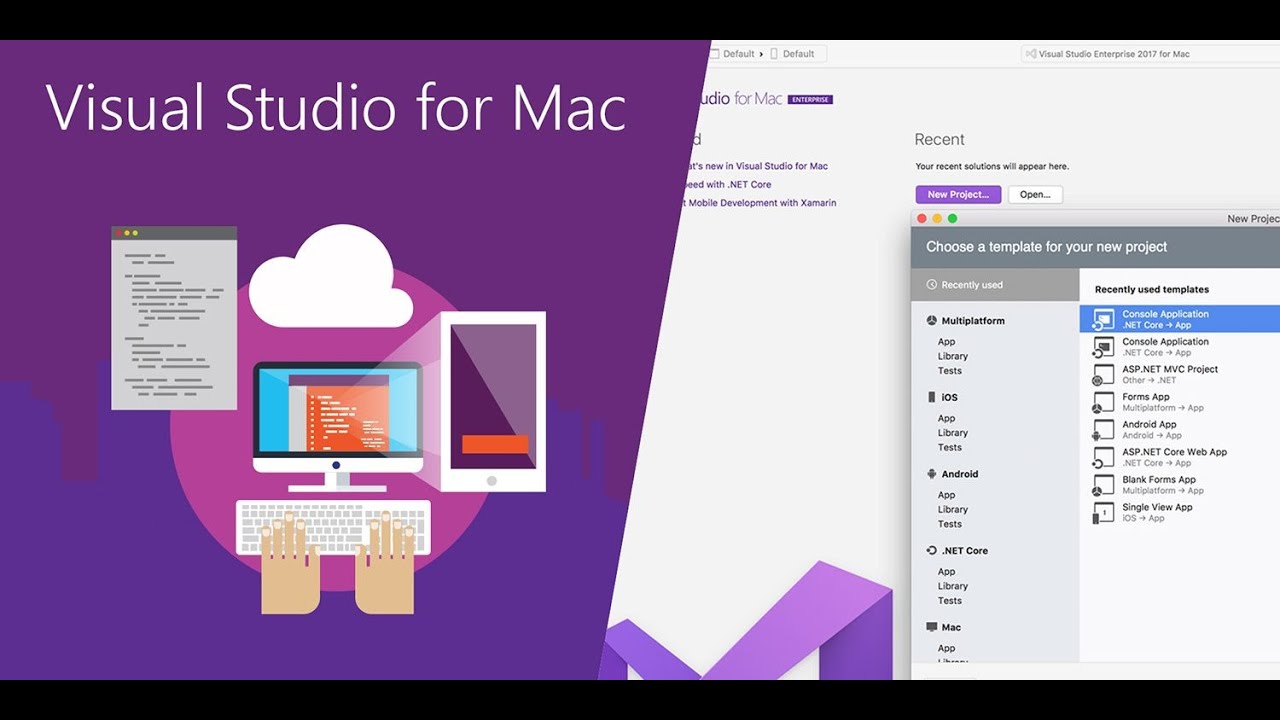Open the second Default target selector

point(793,54)
